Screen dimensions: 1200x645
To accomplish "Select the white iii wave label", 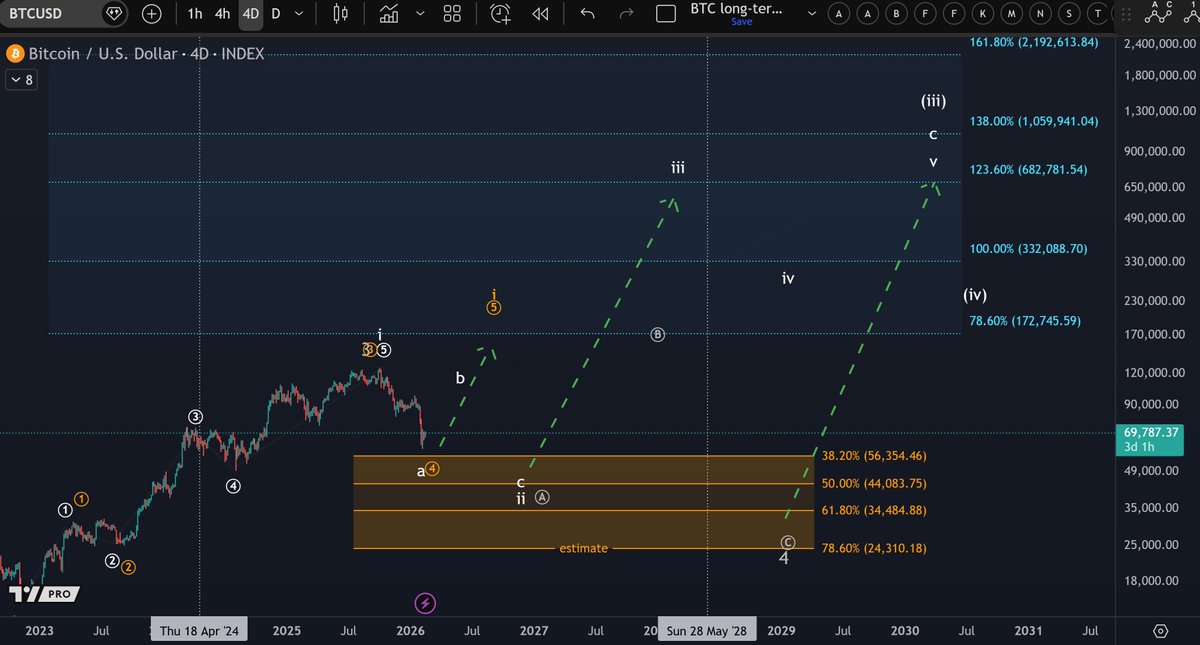I will click(678, 168).
